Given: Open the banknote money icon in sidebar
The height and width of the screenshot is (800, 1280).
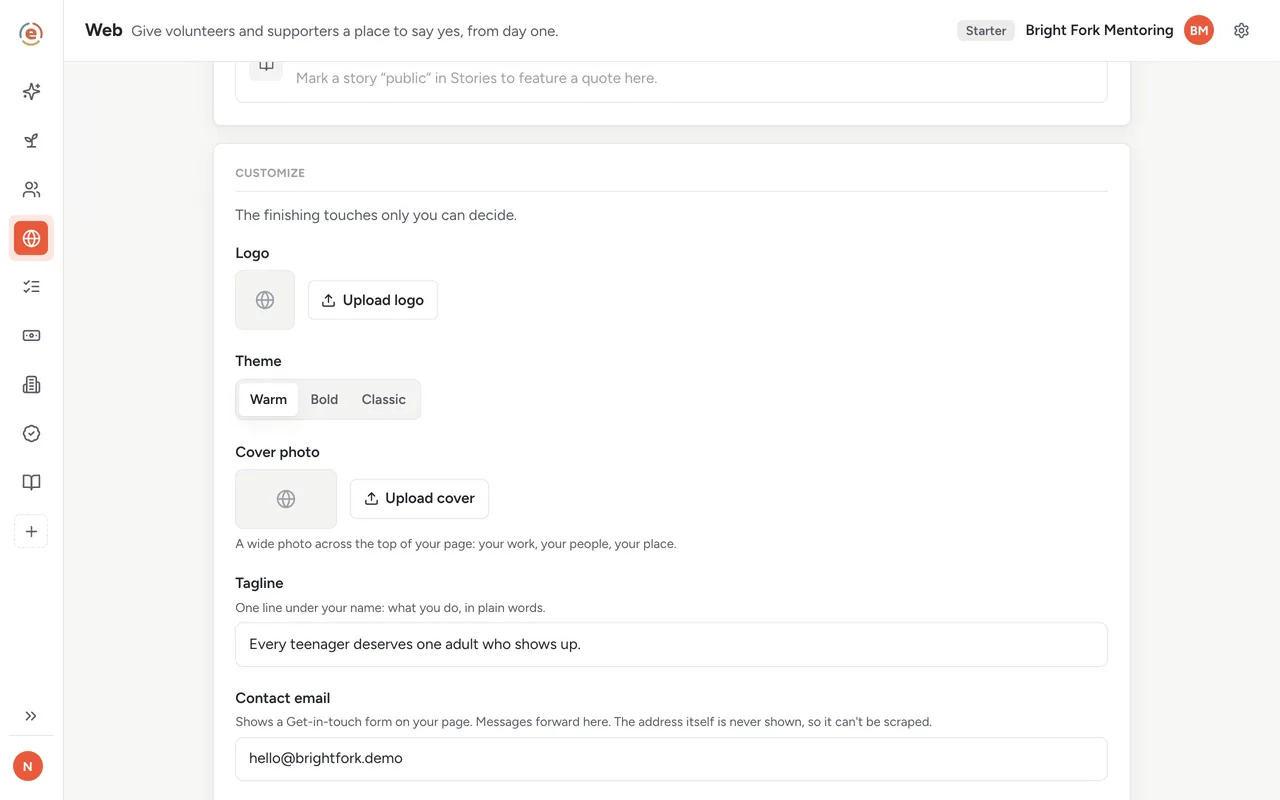Looking at the screenshot, I should pos(31,336).
